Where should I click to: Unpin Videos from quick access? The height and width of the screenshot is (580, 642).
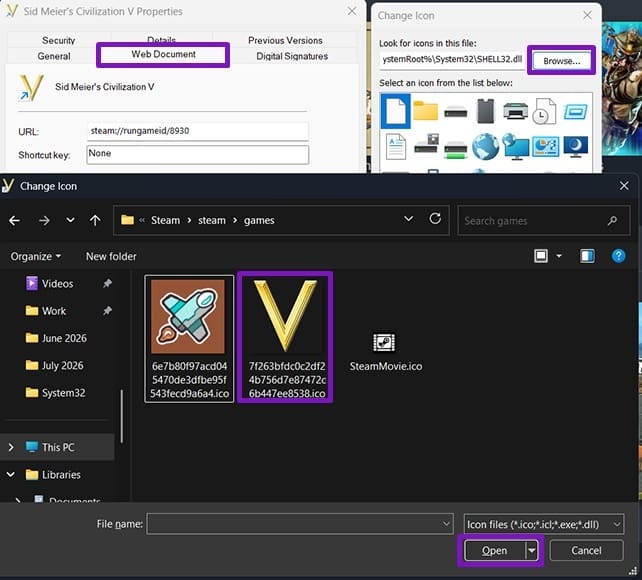(x=107, y=283)
